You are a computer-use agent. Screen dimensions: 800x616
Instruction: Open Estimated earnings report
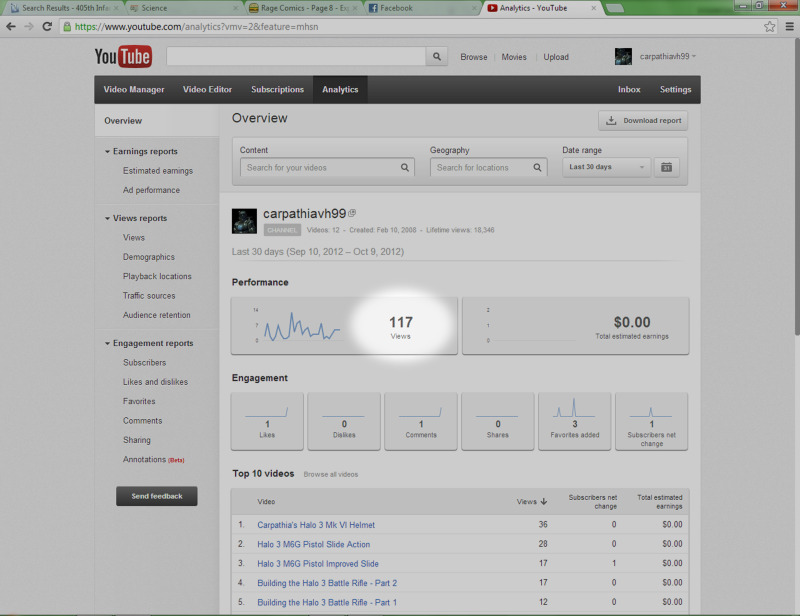158,171
